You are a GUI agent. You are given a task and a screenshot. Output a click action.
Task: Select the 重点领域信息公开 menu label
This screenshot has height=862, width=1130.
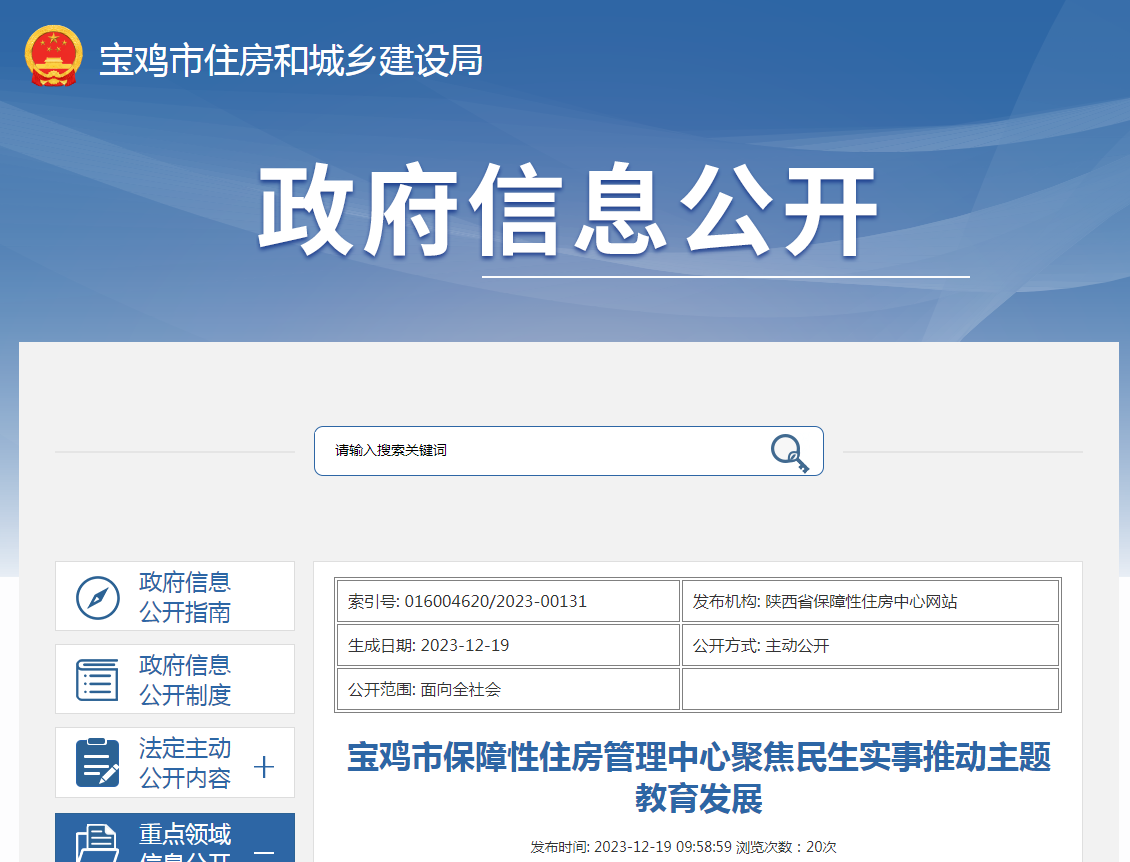[185, 842]
